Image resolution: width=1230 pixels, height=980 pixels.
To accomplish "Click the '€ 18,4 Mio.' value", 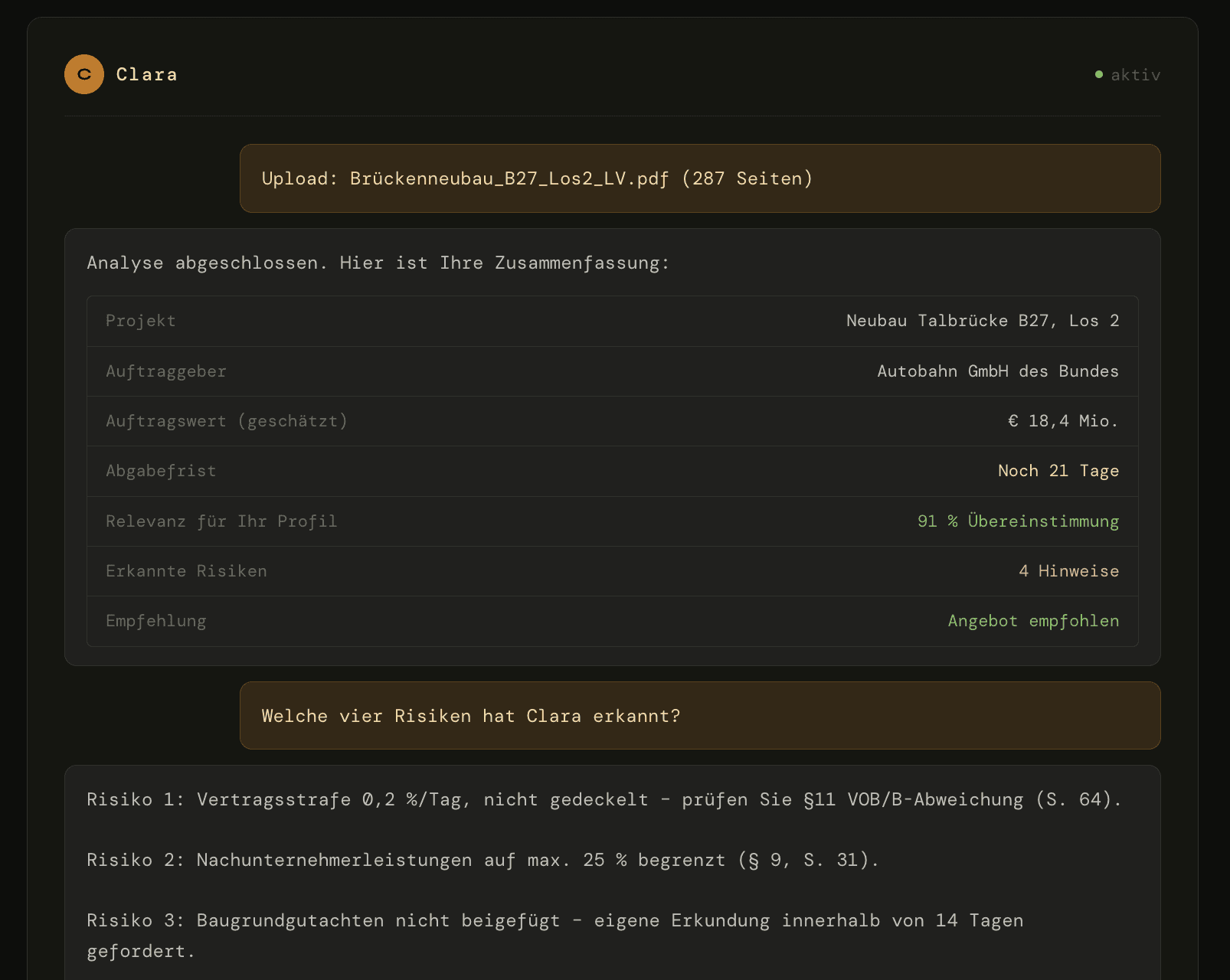I will click(x=1063, y=421).
